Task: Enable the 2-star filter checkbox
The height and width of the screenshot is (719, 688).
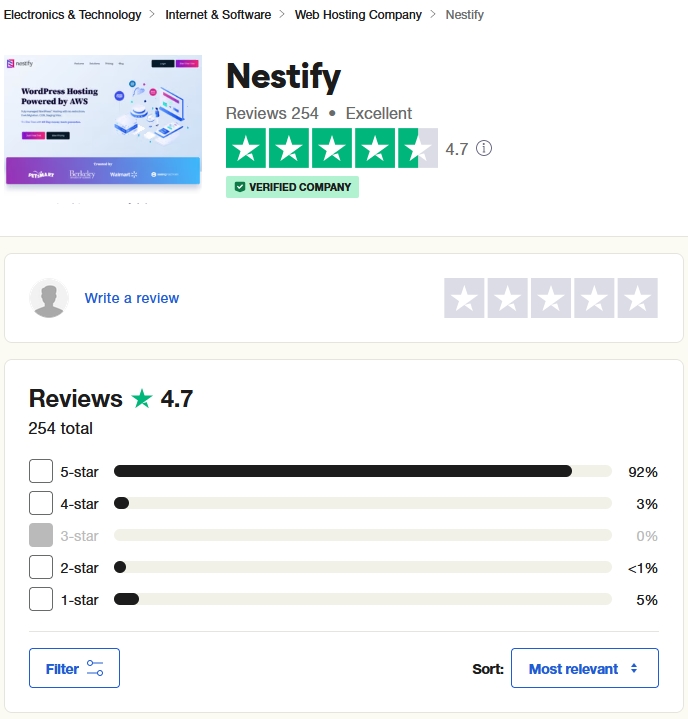Action: pos(41,567)
